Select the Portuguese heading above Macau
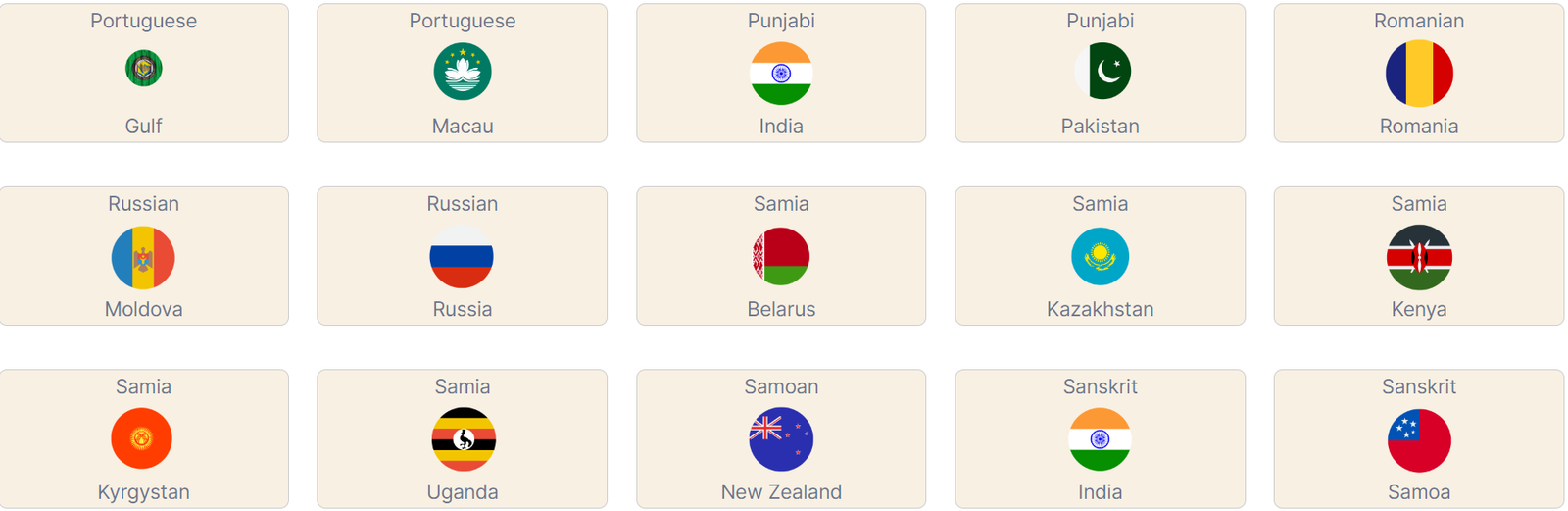This screenshot has width=1568, height=511. click(x=463, y=21)
